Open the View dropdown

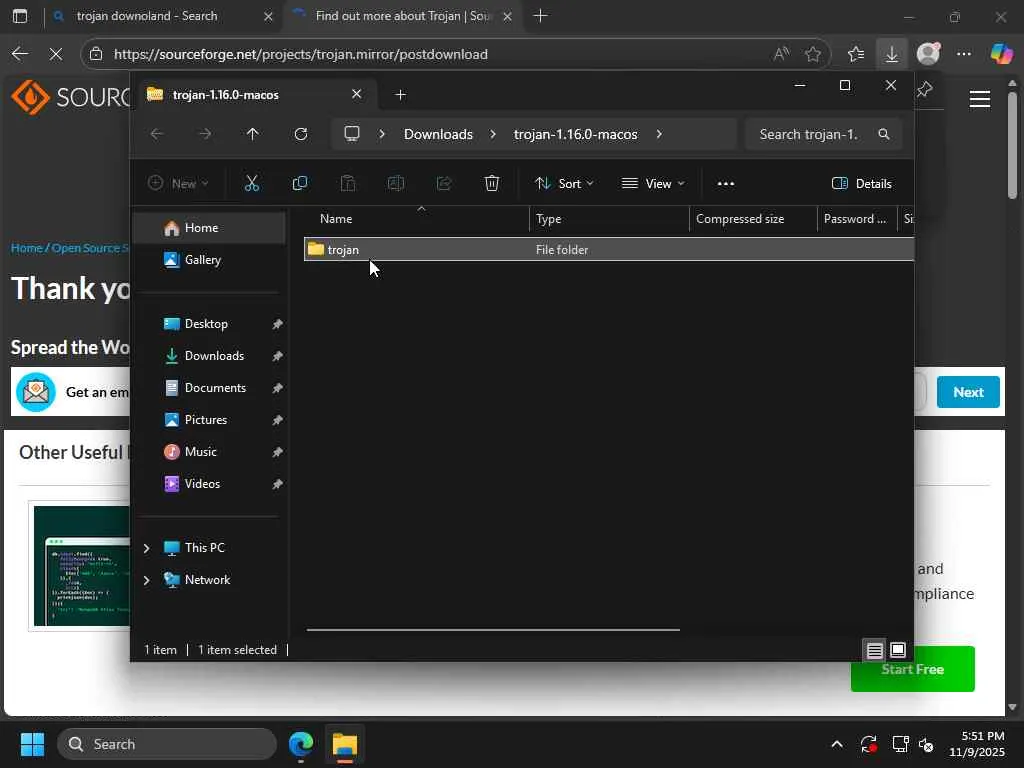pos(653,184)
